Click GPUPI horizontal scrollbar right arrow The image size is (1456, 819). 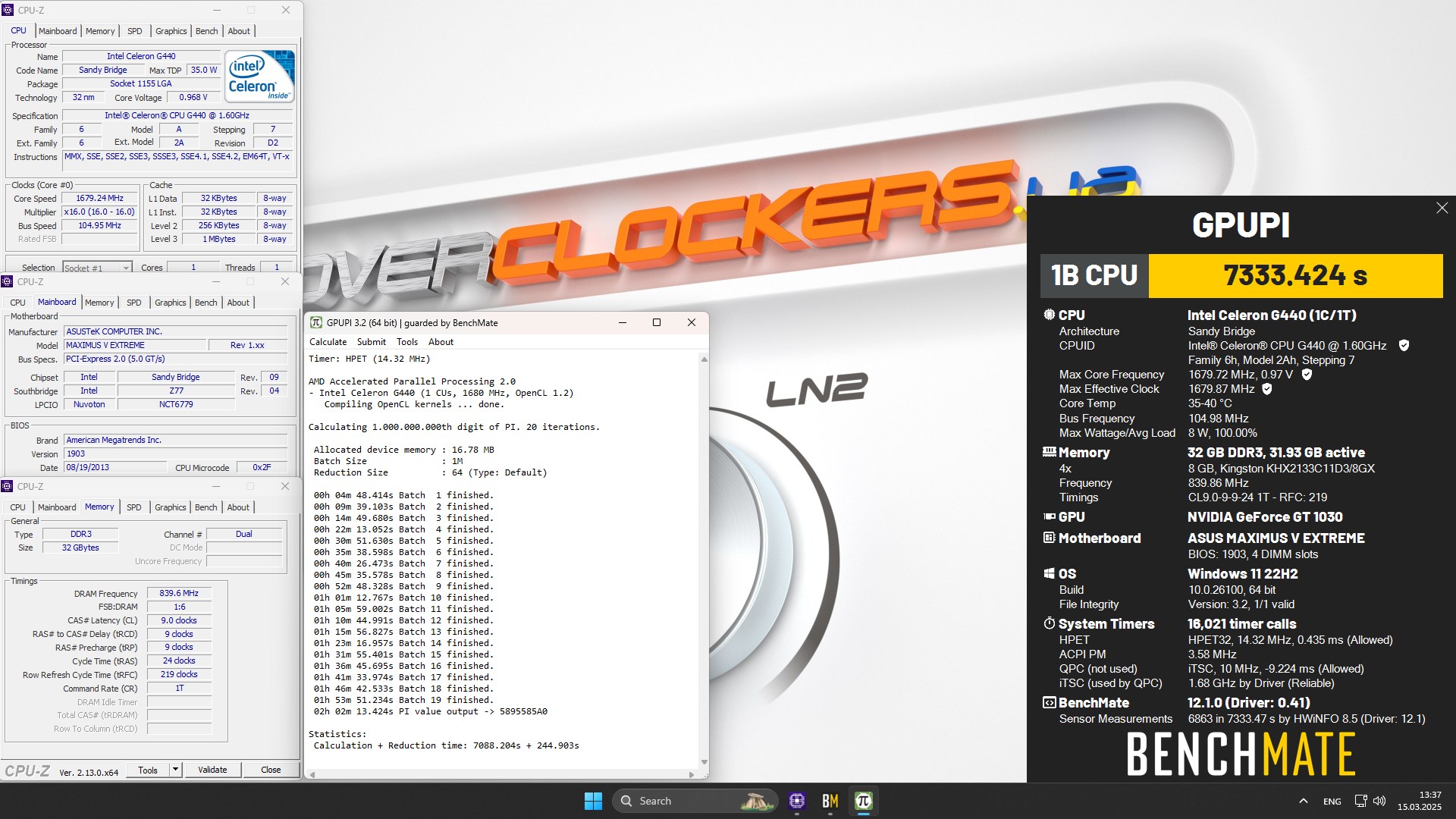(x=691, y=774)
